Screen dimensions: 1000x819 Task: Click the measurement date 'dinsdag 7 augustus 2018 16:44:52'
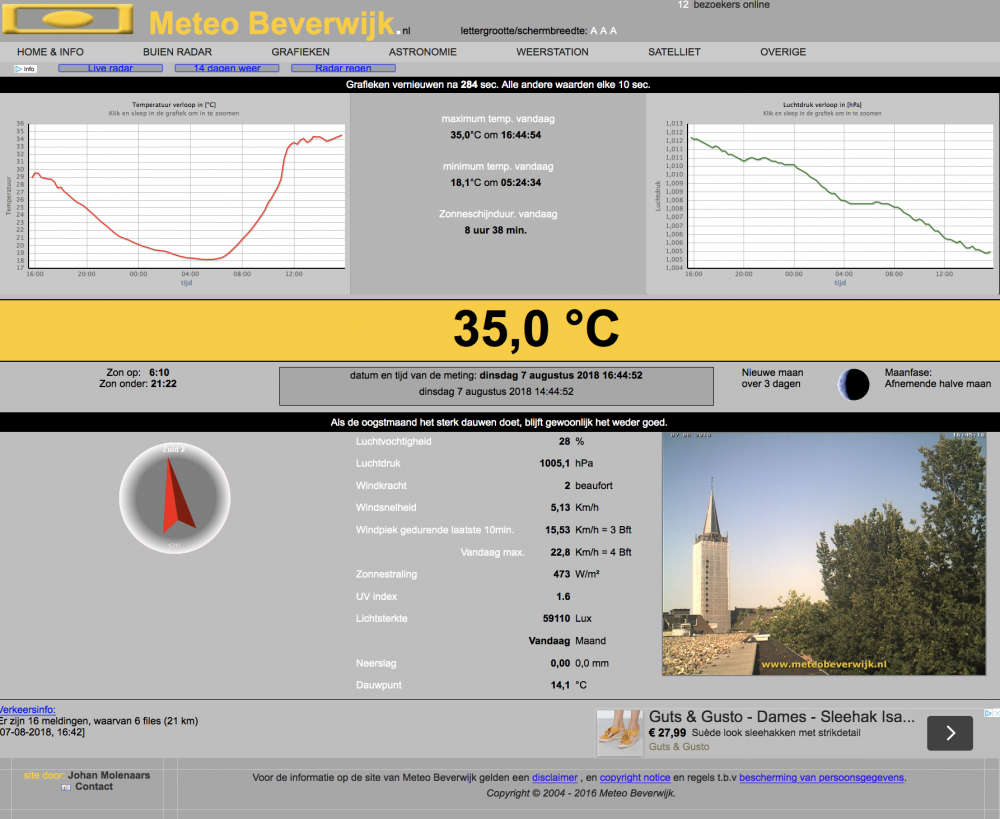pyautogui.click(x=561, y=376)
